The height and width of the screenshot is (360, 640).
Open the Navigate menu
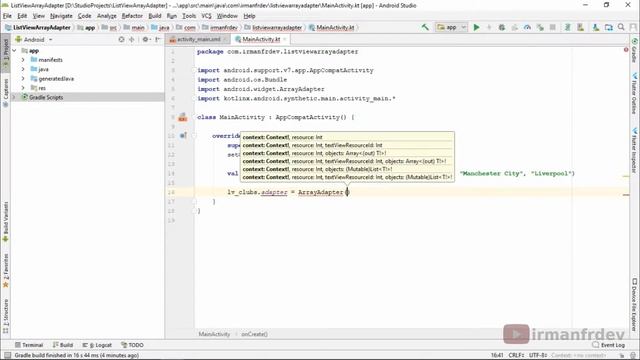tap(61, 16)
